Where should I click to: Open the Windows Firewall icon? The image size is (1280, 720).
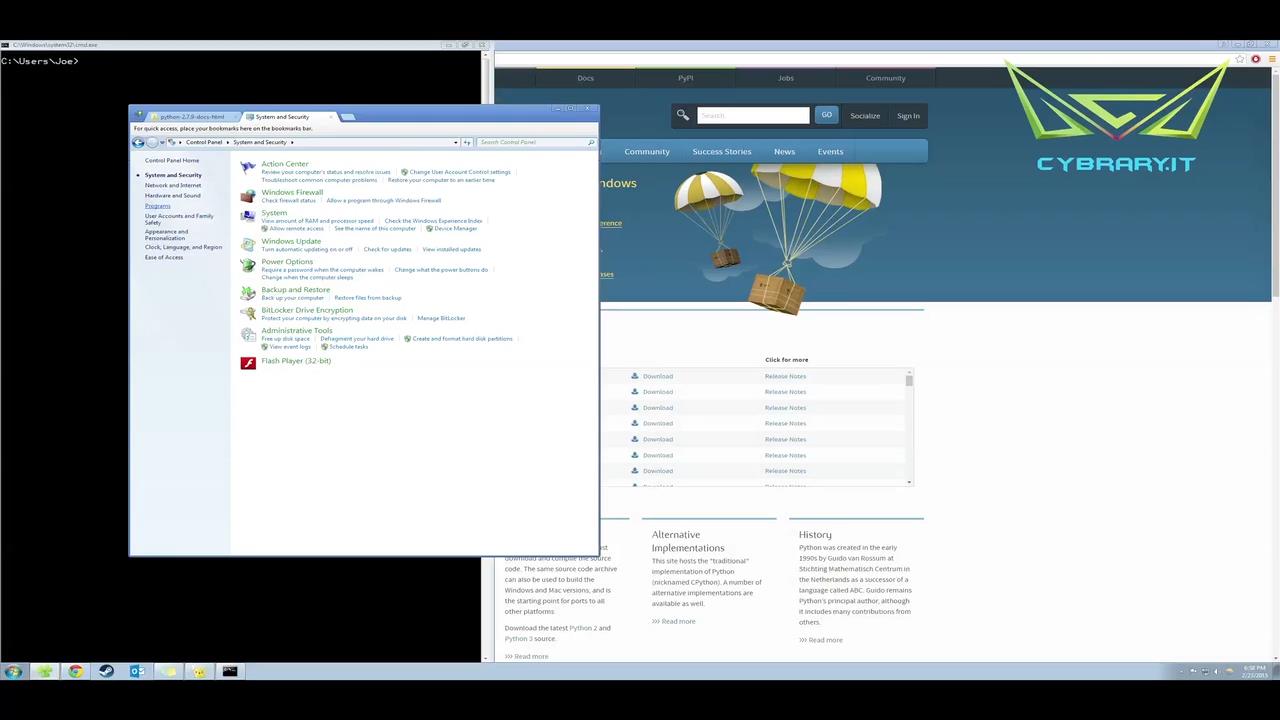(x=248, y=196)
